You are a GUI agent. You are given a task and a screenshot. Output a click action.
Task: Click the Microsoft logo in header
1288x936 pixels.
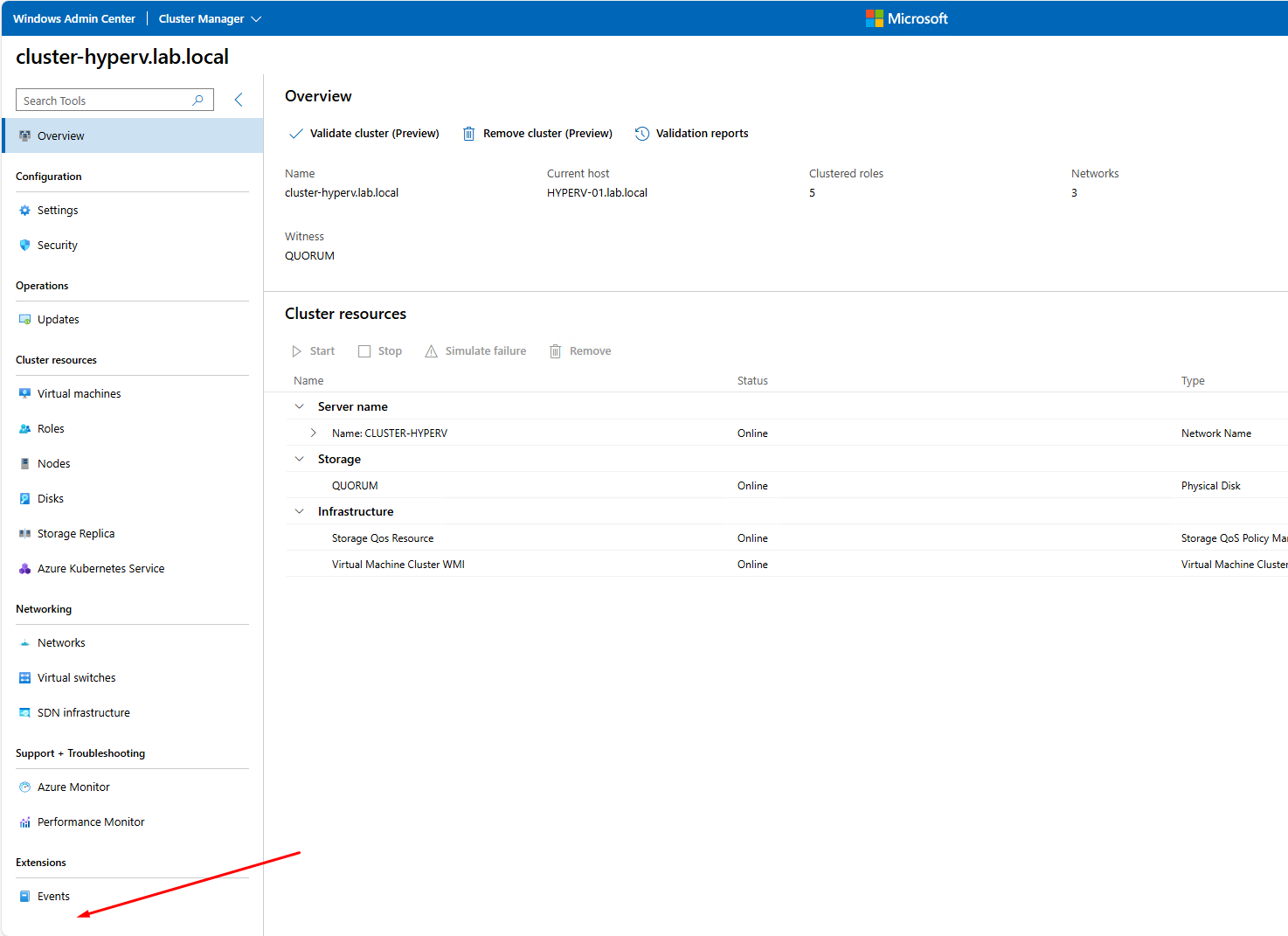pos(906,18)
